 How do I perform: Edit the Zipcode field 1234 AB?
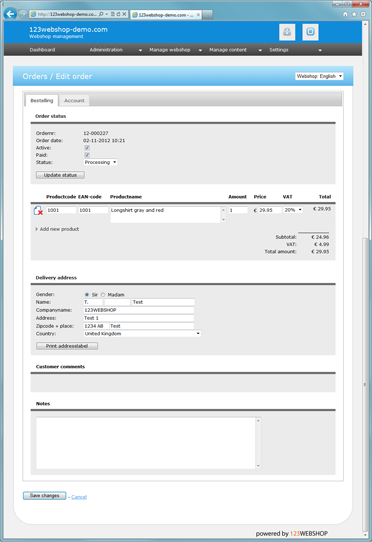(96, 326)
